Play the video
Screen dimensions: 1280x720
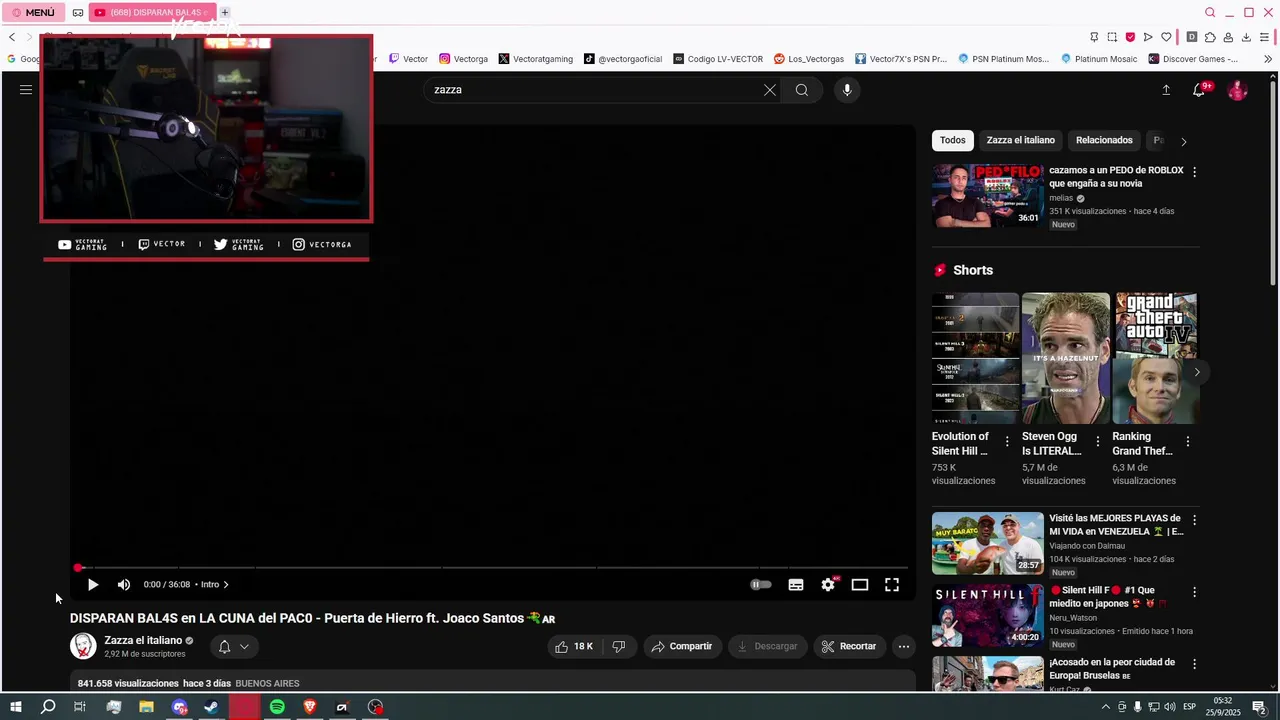tap(93, 585)
